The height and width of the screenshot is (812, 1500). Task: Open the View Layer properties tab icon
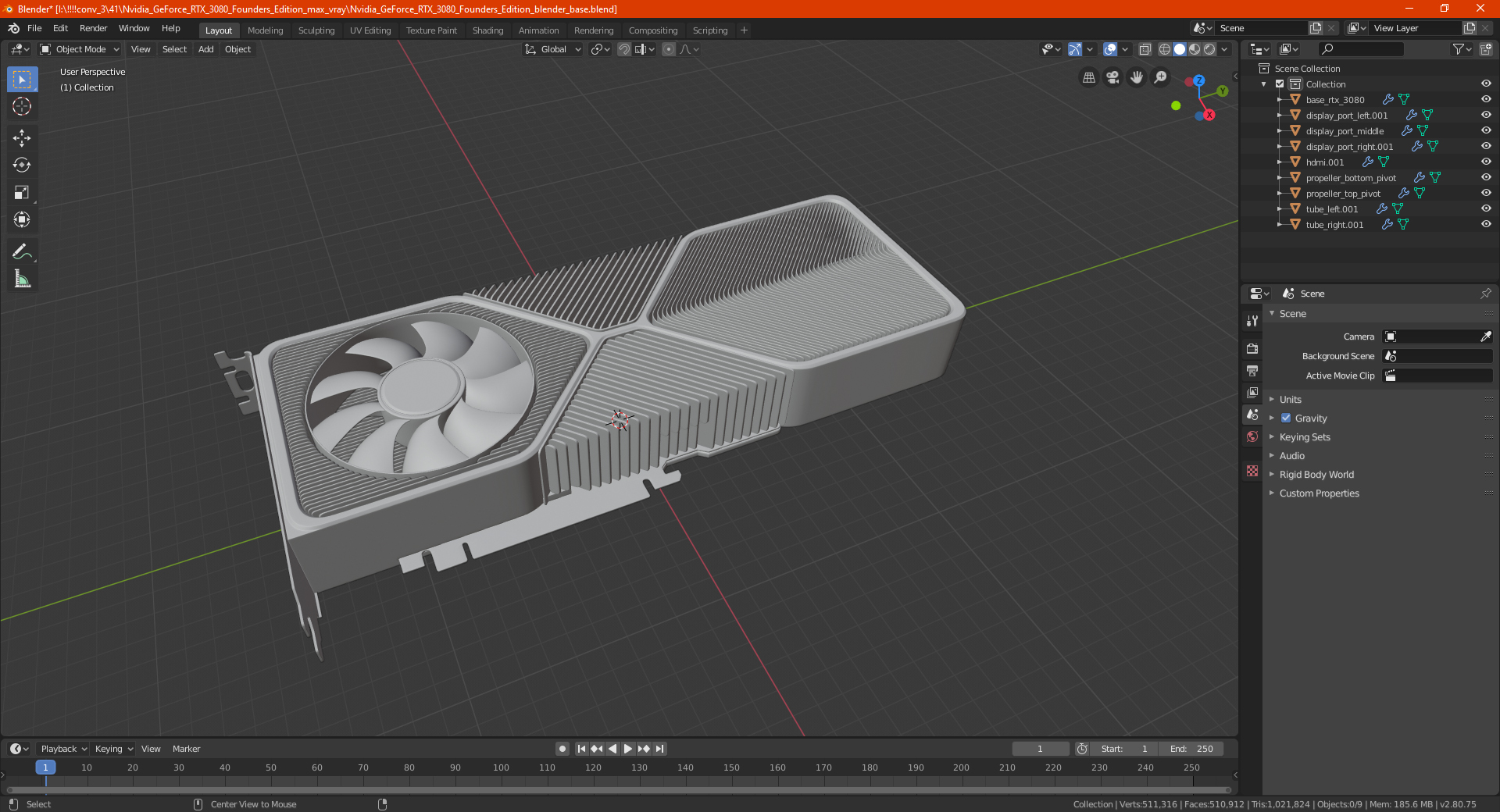point(1252,392)
